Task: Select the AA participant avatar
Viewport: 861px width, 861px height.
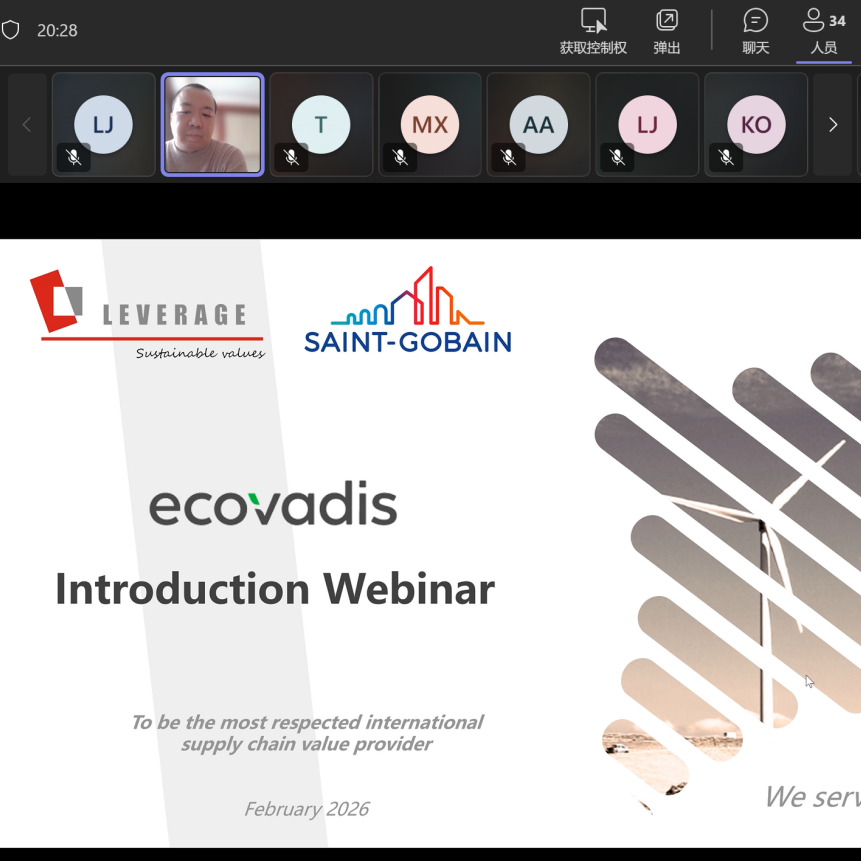Action: (538, 124)
